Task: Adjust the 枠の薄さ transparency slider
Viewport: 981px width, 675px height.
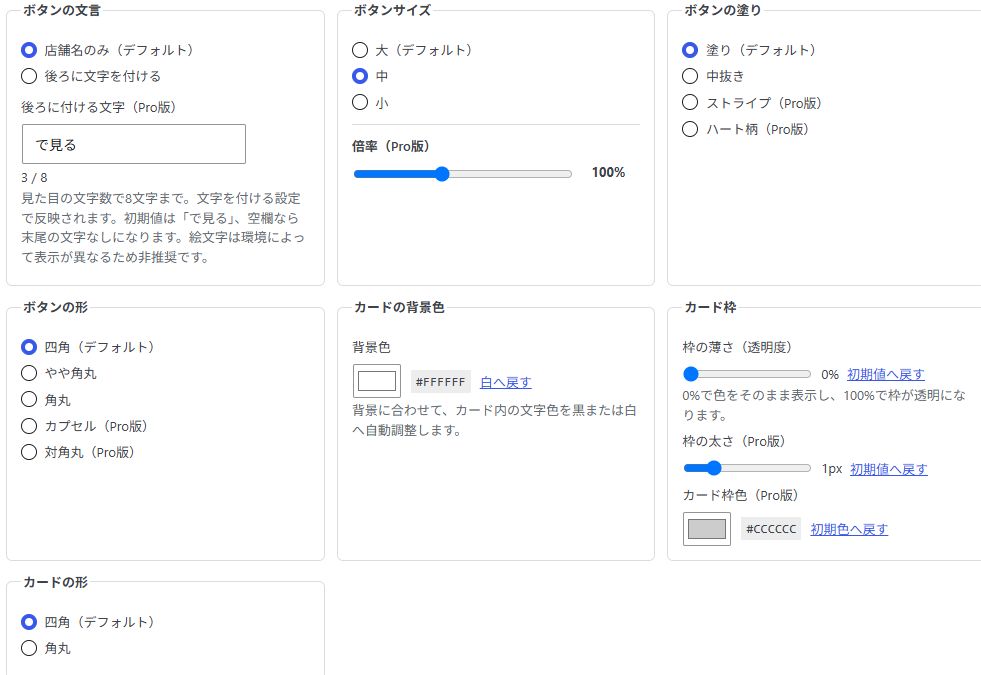Action: pos(747,374)
